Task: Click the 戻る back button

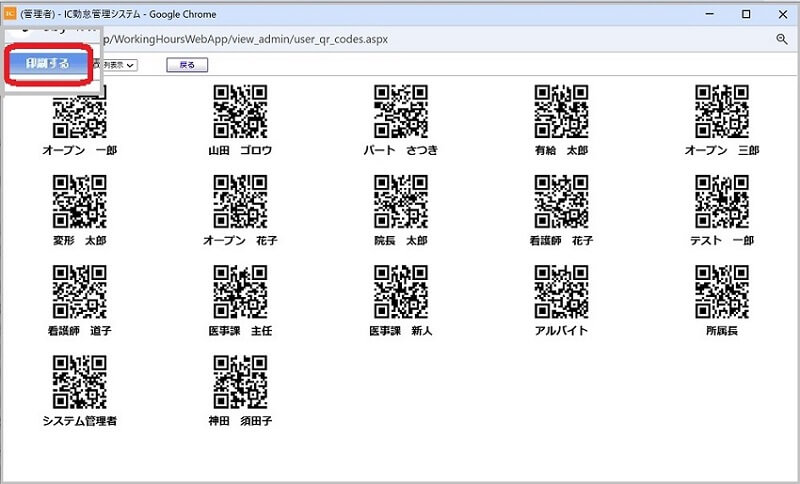Action: pos(187,65)
